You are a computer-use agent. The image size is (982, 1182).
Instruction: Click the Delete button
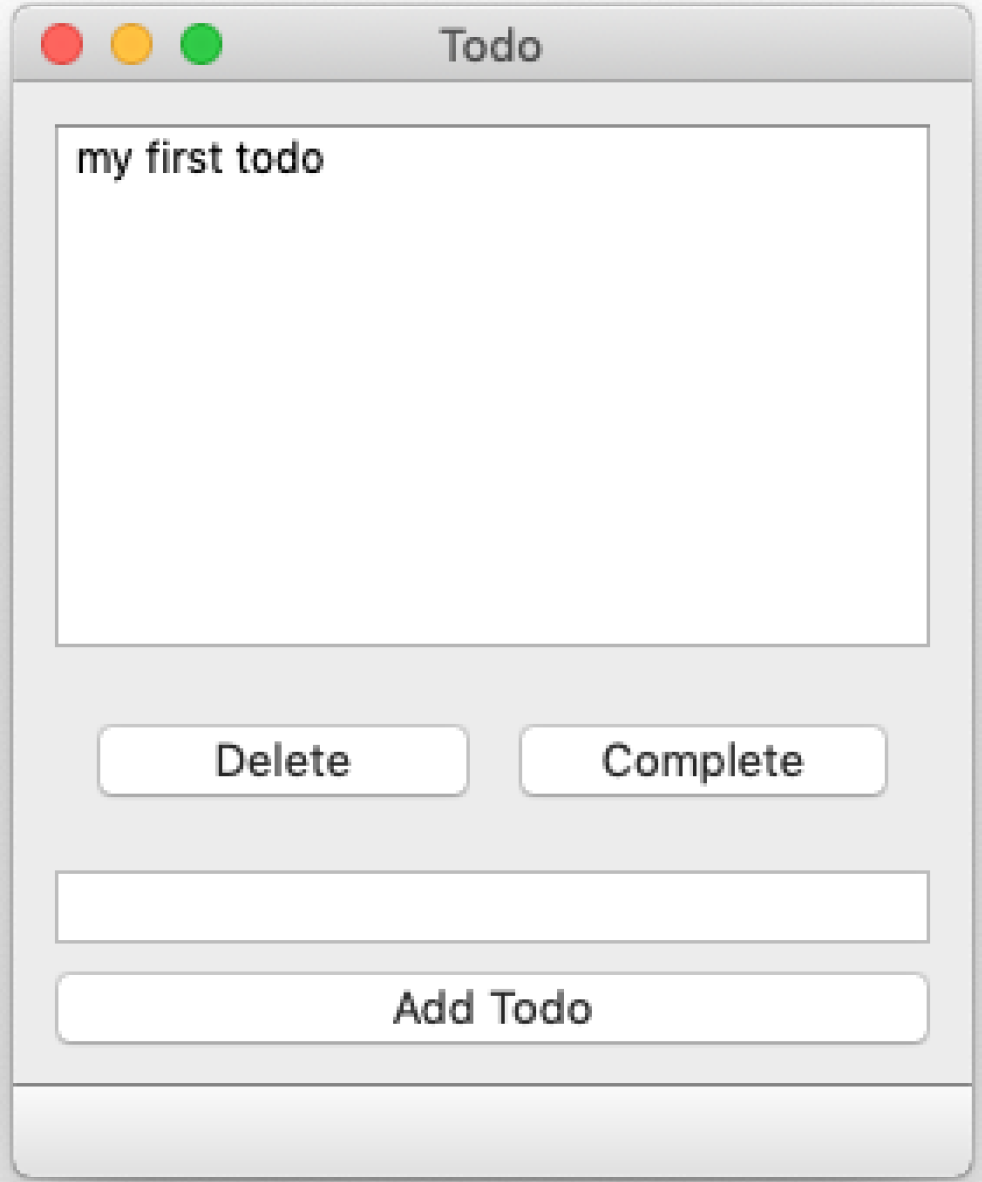click(283, 761)
